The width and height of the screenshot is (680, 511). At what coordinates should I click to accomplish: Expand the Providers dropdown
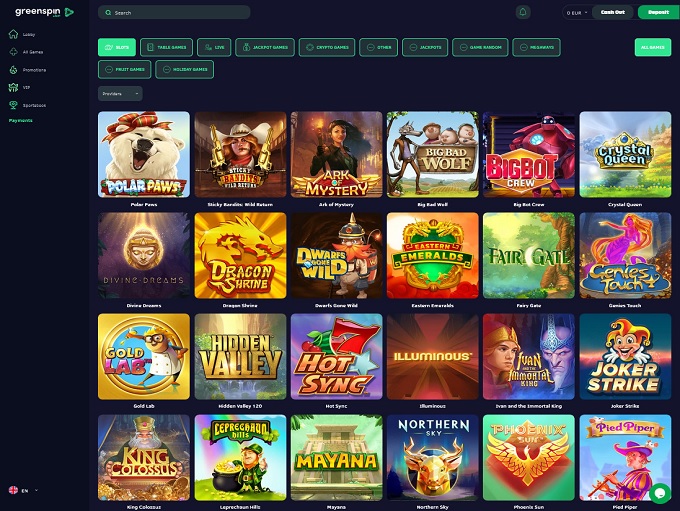pos(120,94)
